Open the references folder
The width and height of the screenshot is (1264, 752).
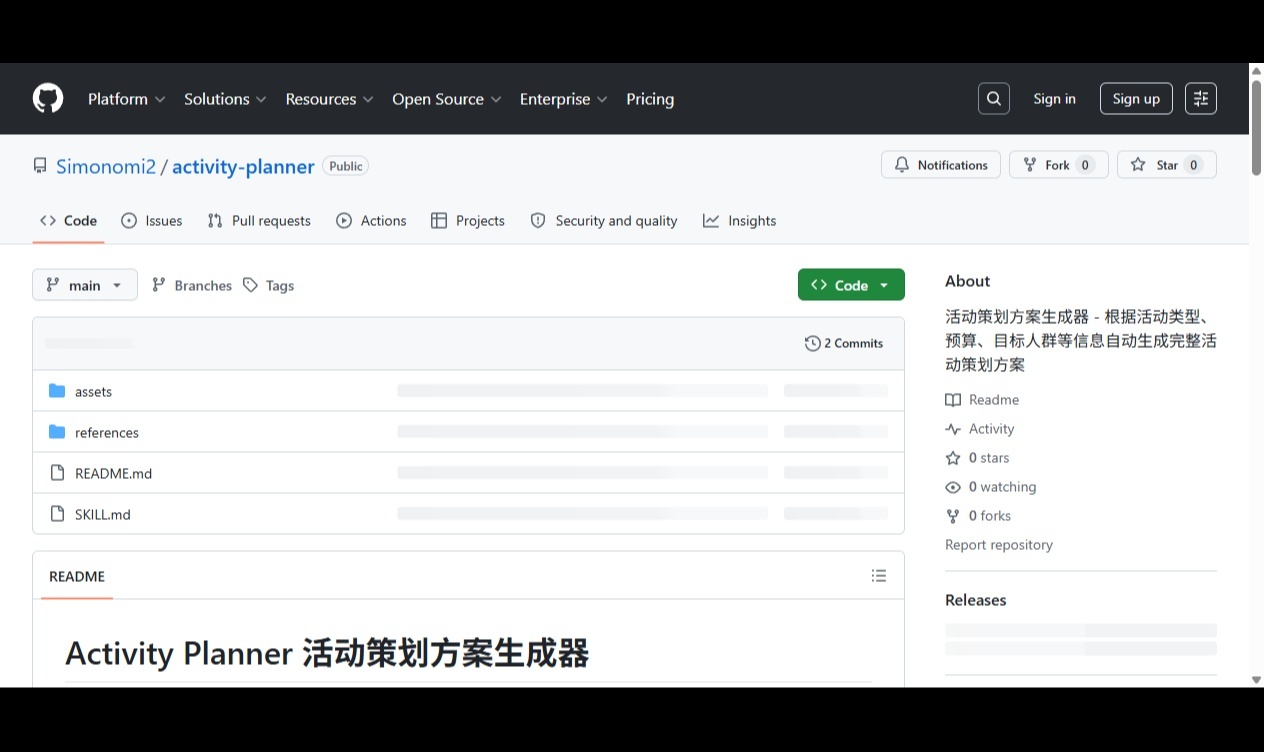pyautogui.click(x=107, y=432)
